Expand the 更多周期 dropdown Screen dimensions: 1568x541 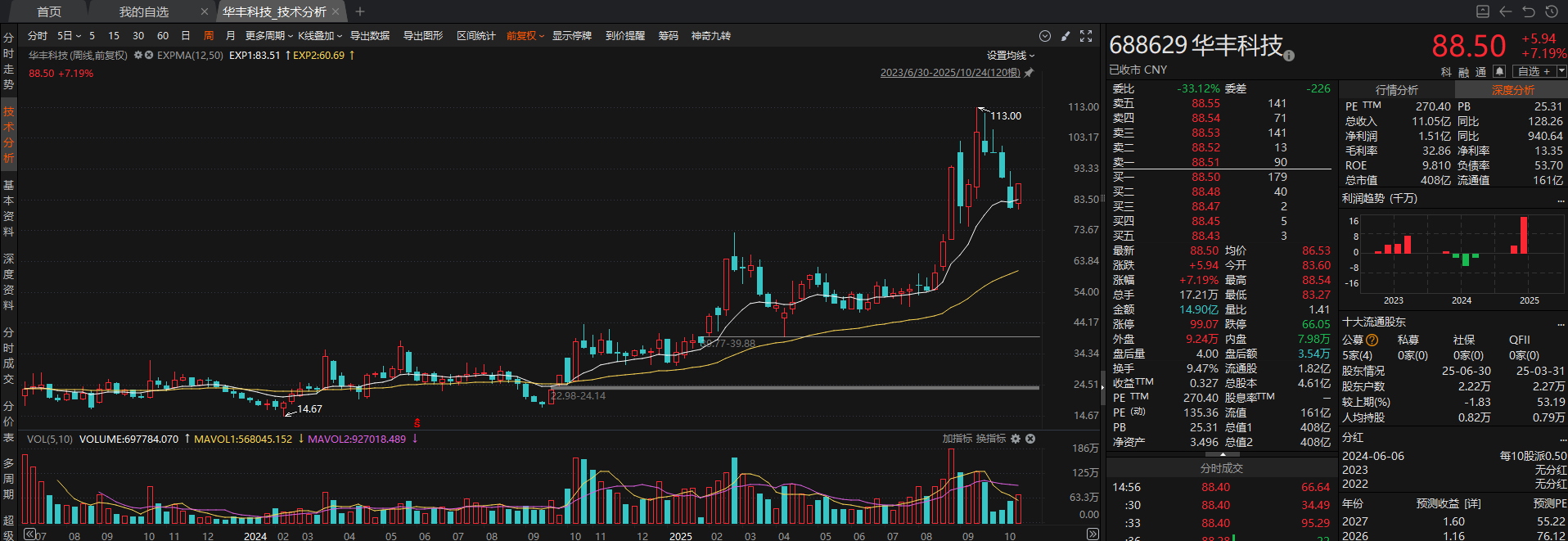[268, 36]
